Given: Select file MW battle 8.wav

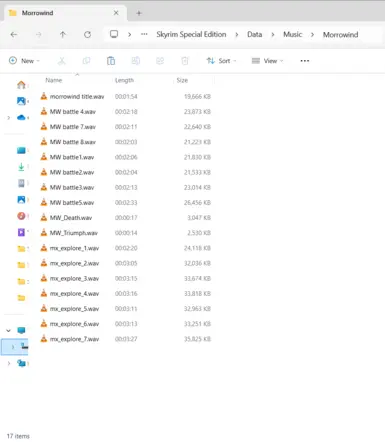Looking at the screenshot, I should (73, 142).
